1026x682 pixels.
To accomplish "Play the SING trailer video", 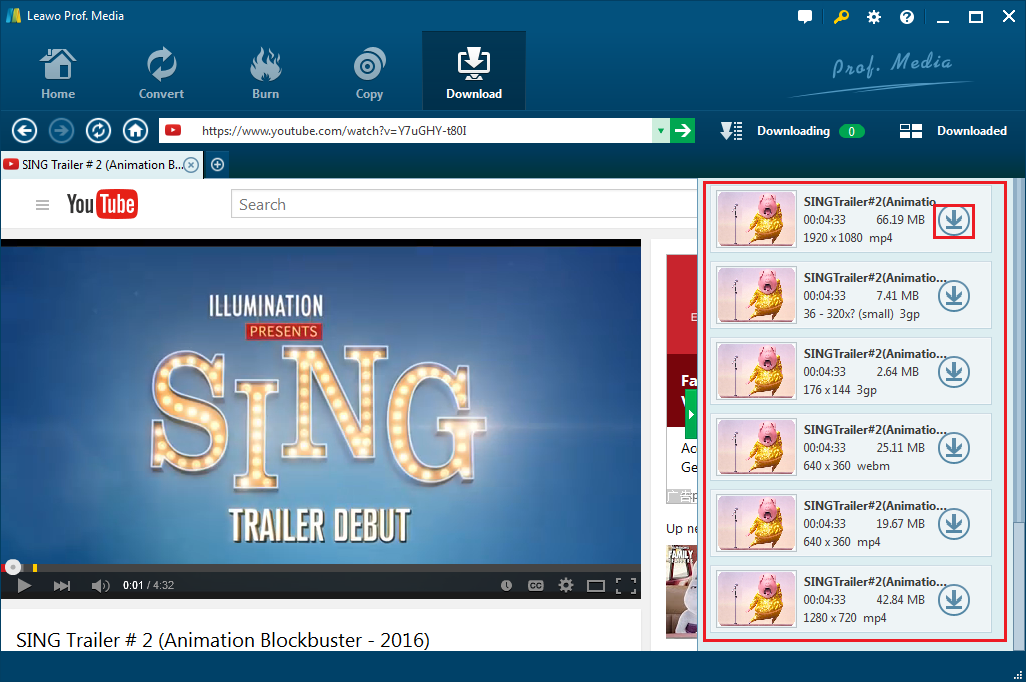I will (x=23, y=585).
